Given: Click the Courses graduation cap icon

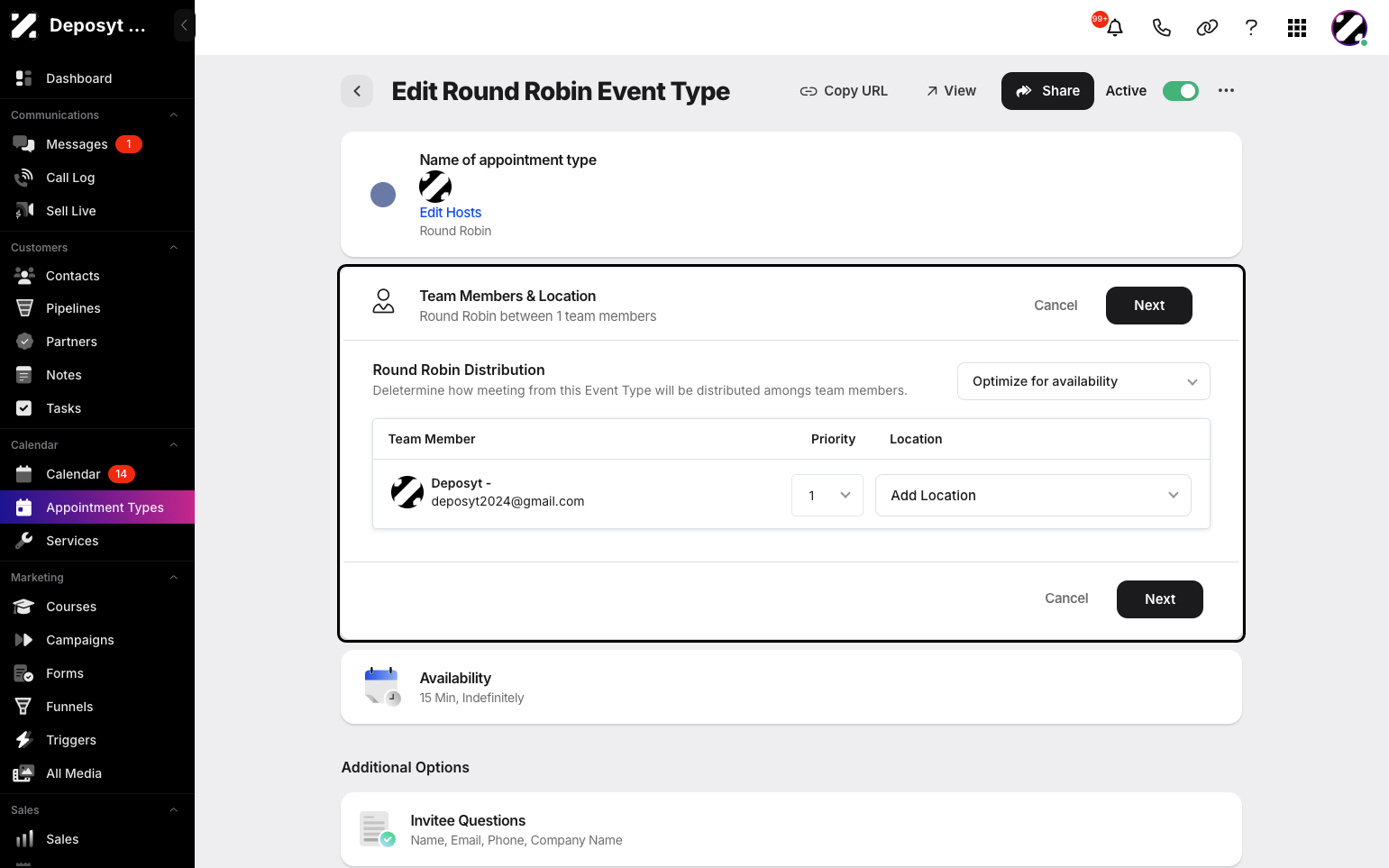Looking at the screenshot, I should [24, 607].
